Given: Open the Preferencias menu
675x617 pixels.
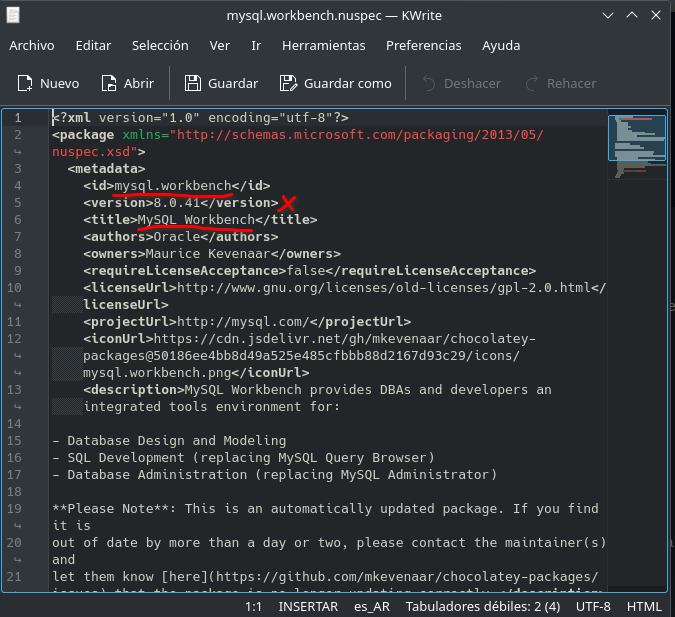Looking at the screenshot, I should [423, 46].
